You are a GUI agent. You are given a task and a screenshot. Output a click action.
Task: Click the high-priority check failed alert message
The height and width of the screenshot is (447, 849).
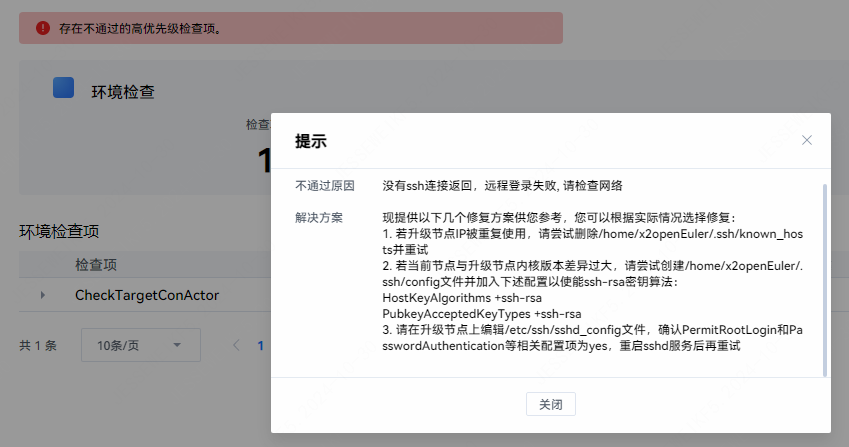click(x=141, y=28)
